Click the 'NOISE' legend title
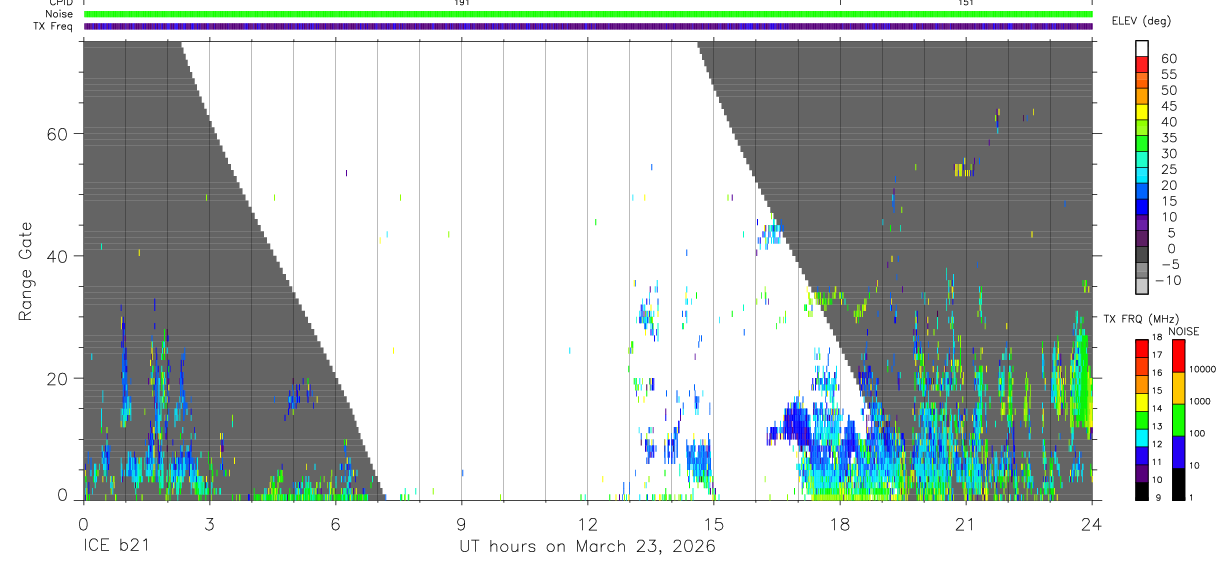 1182,331
